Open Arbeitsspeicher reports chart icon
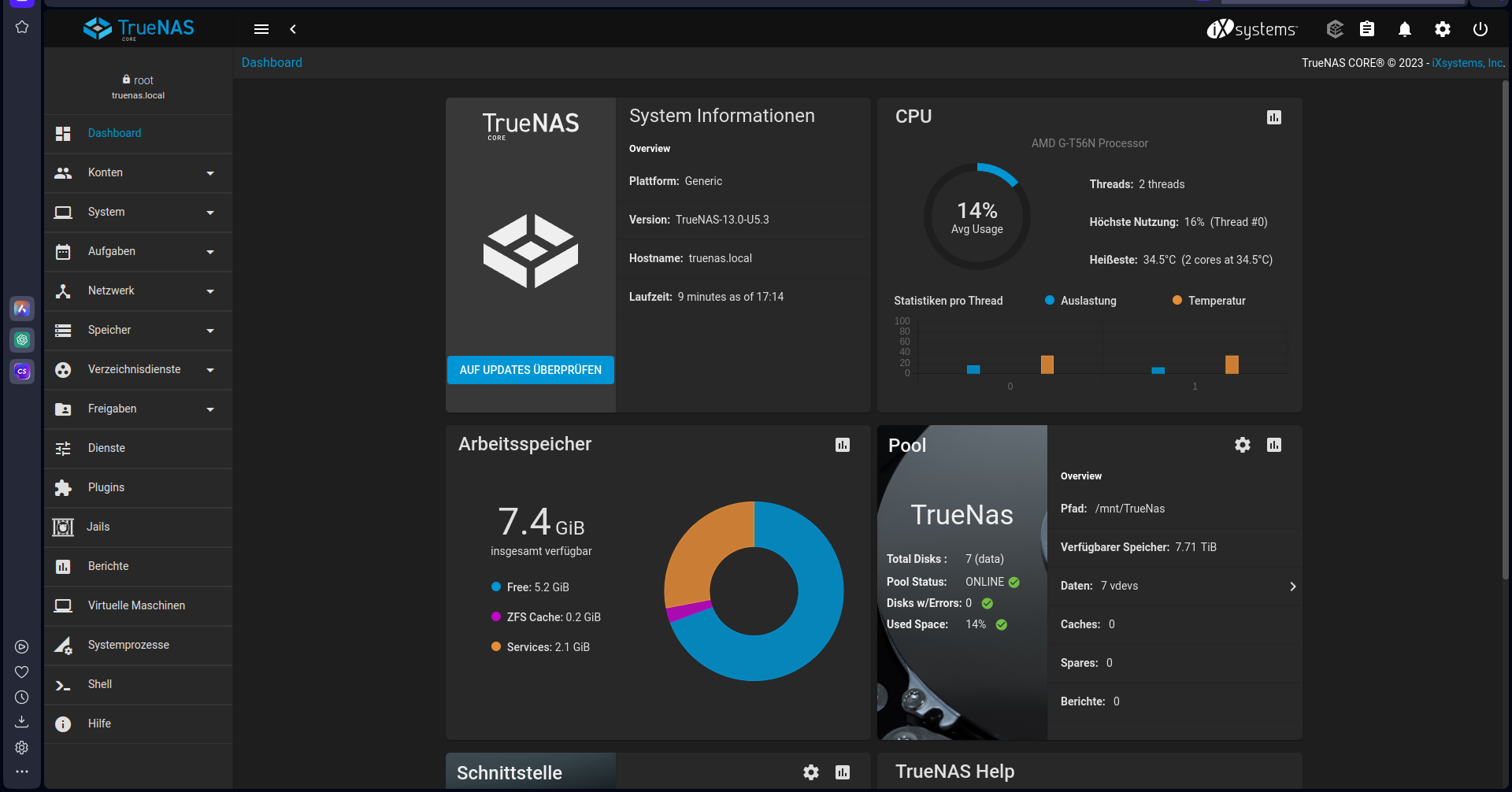 tap(843, 445)
